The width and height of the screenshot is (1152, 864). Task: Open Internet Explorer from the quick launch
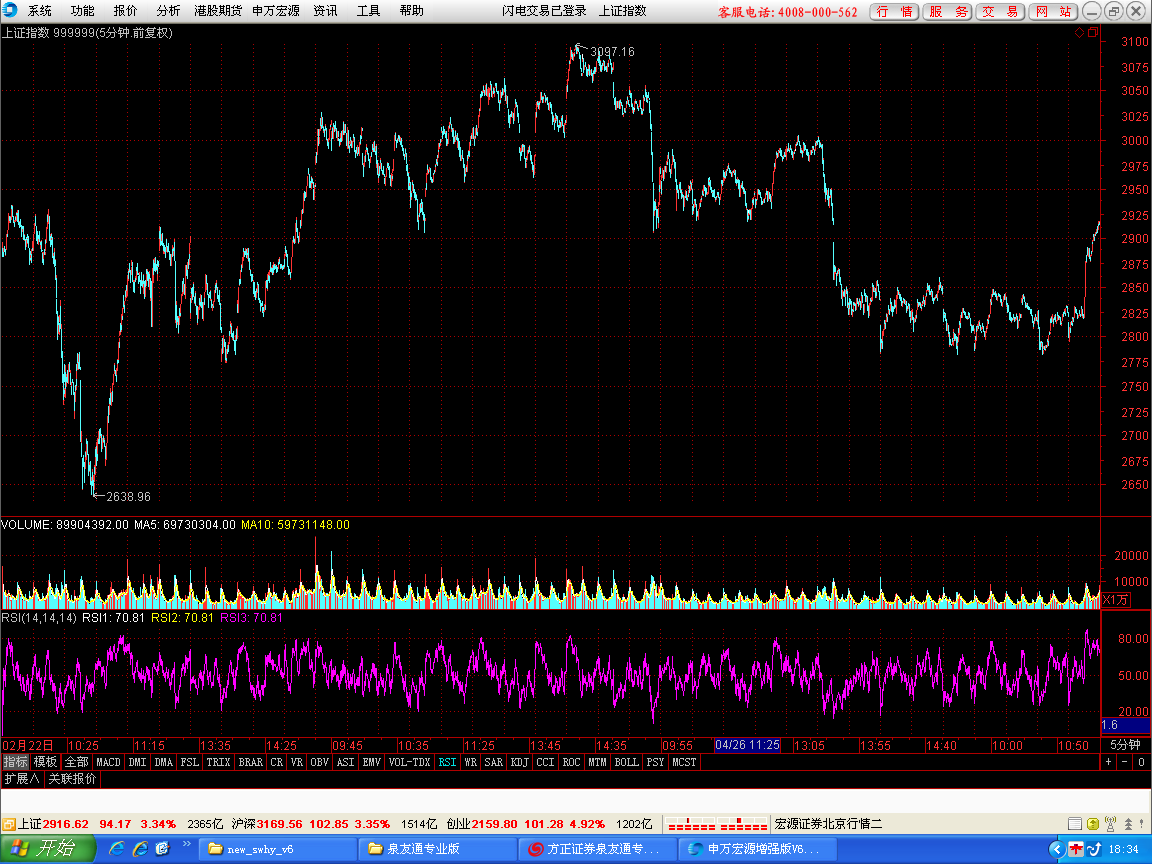pos(117,849)
